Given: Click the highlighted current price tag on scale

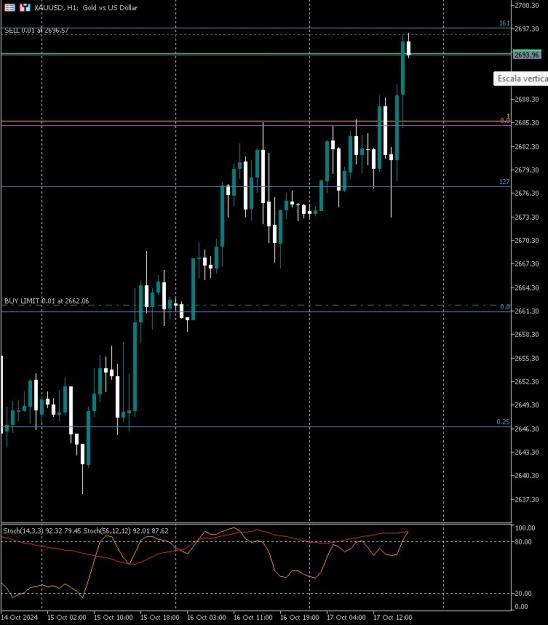Looking at the screenshot, I should pyautogui.click(x=527, y=54).
